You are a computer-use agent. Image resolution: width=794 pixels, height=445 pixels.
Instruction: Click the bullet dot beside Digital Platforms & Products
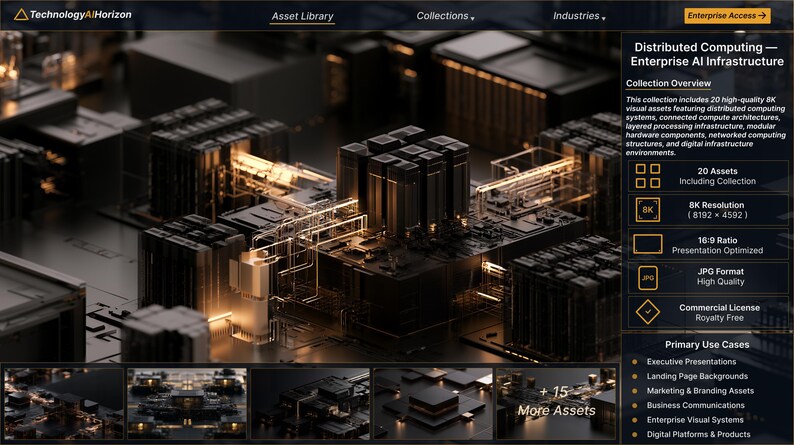coord(634,434)
